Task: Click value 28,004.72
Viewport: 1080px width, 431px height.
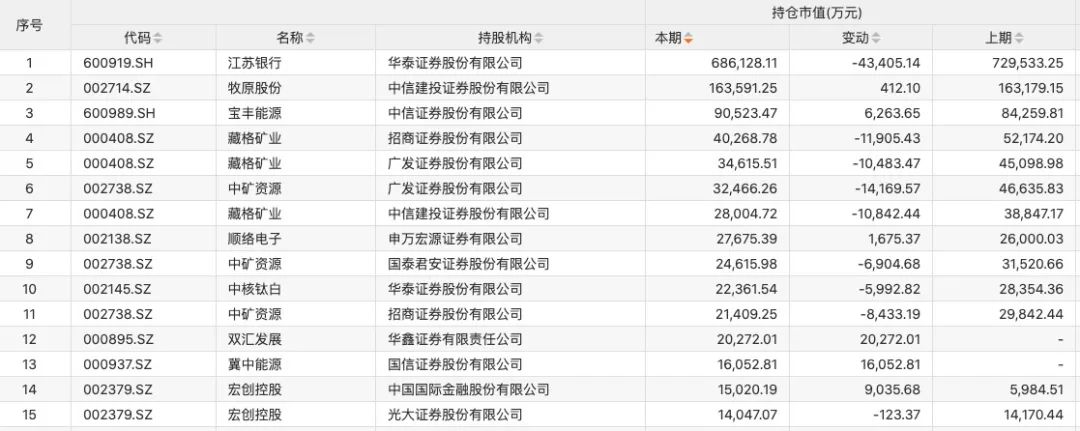Action: coord(748,213)
